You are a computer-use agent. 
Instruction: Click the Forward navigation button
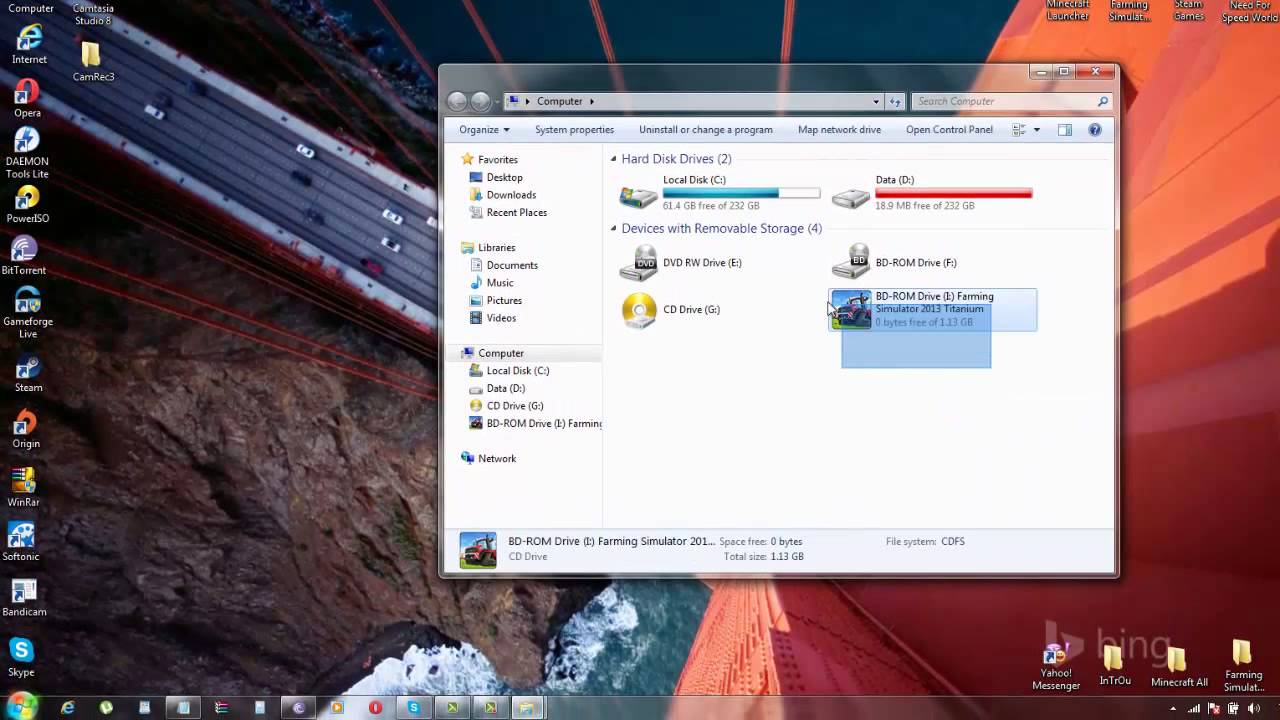(x=481, y=101)
